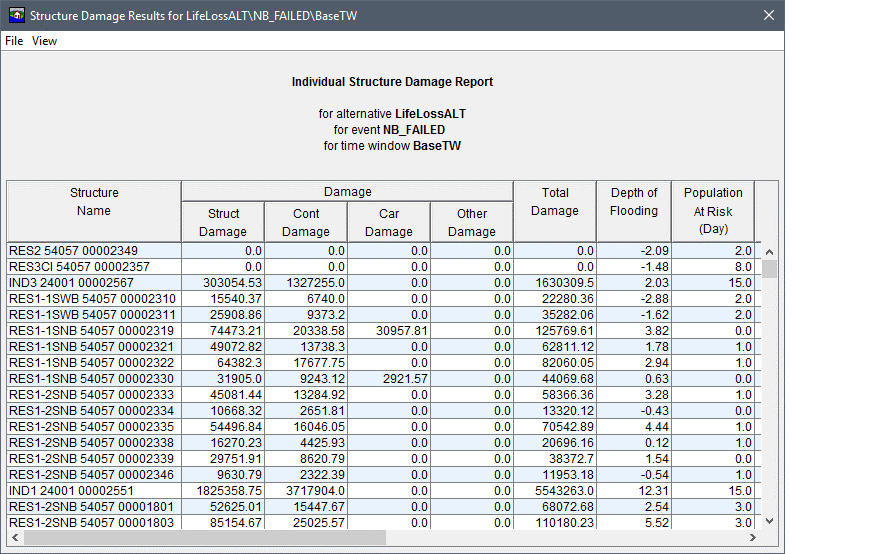Screen dimensions: 896x554
Task: Select row IND1 24001 00002551
Action: [x=384, y=491]
